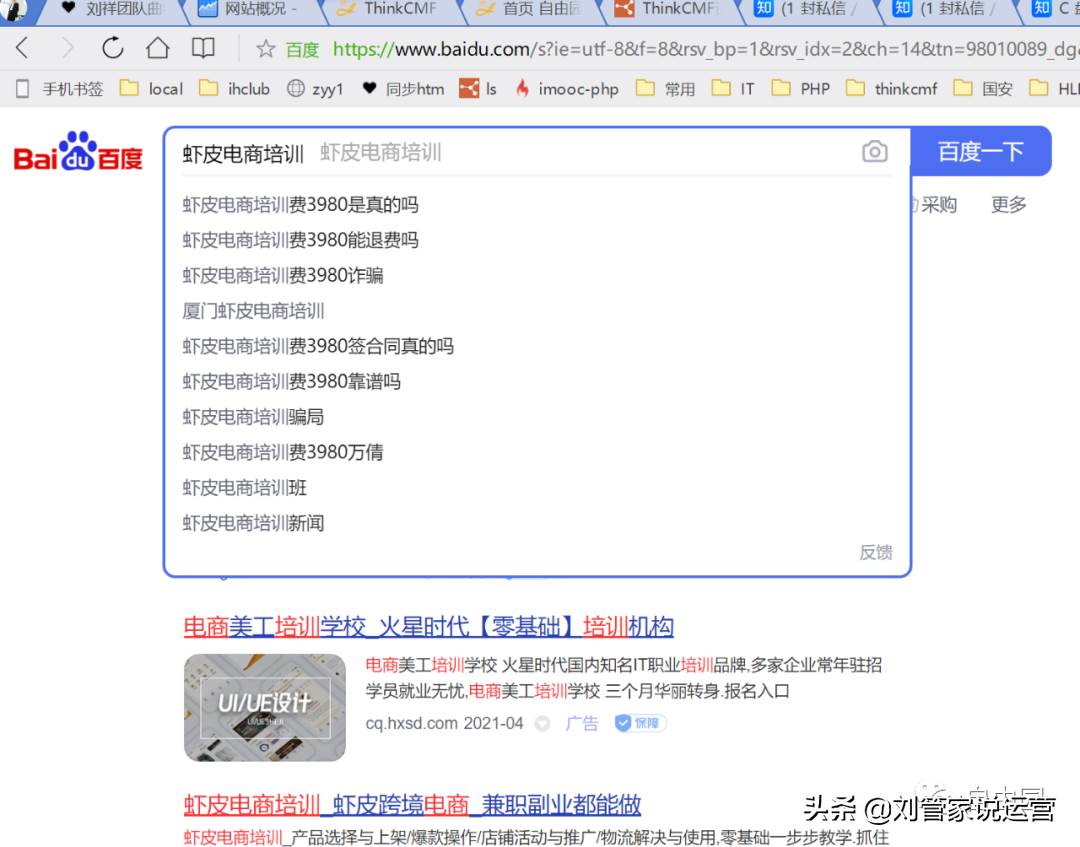Image resolution: width=1080 pixels, height=847 pixels.
Task: Open the 采购 search category
Action: pos(939,205)
